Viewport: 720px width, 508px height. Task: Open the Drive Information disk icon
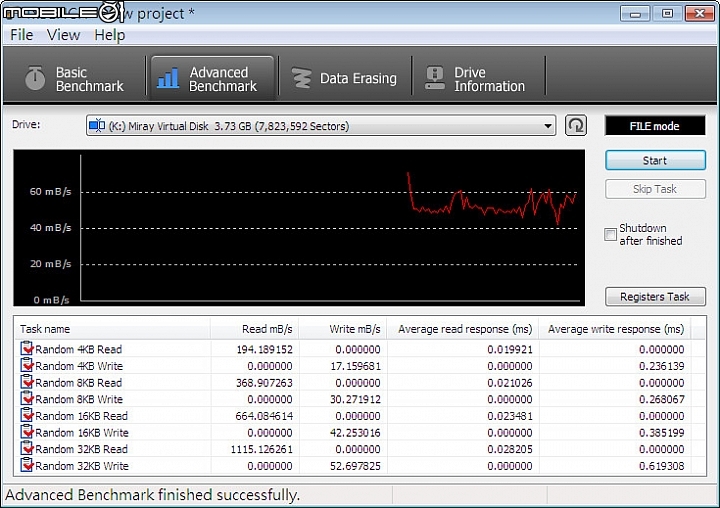(x=434, y=78)
